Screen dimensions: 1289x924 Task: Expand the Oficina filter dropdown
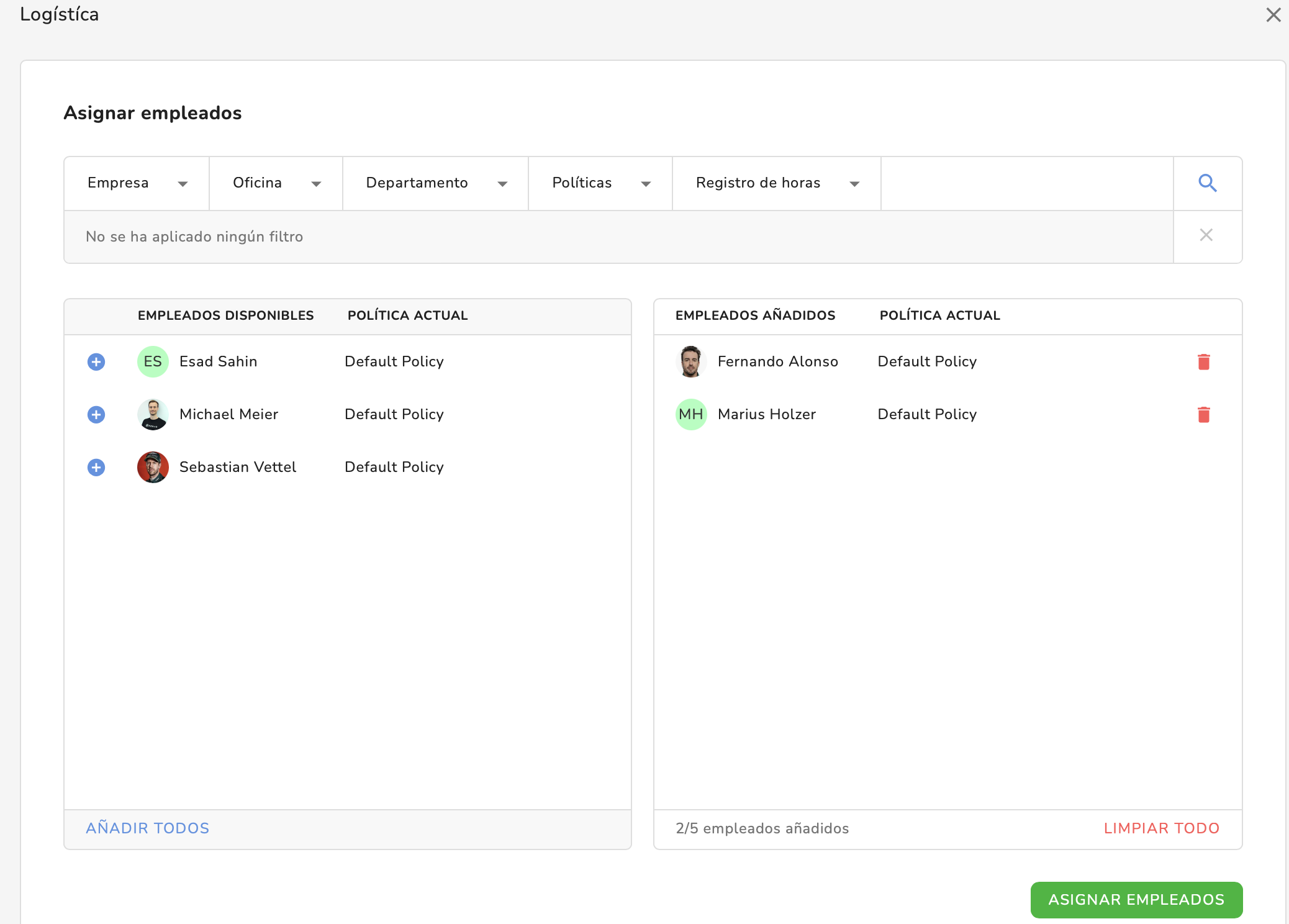(x=276, y=183)
